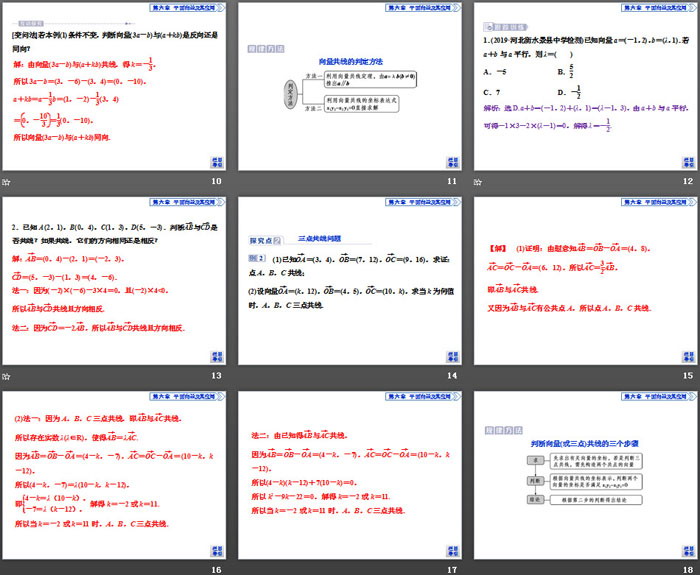Click the title 向量共线的判定方法 on slide 11

[350, 62]
